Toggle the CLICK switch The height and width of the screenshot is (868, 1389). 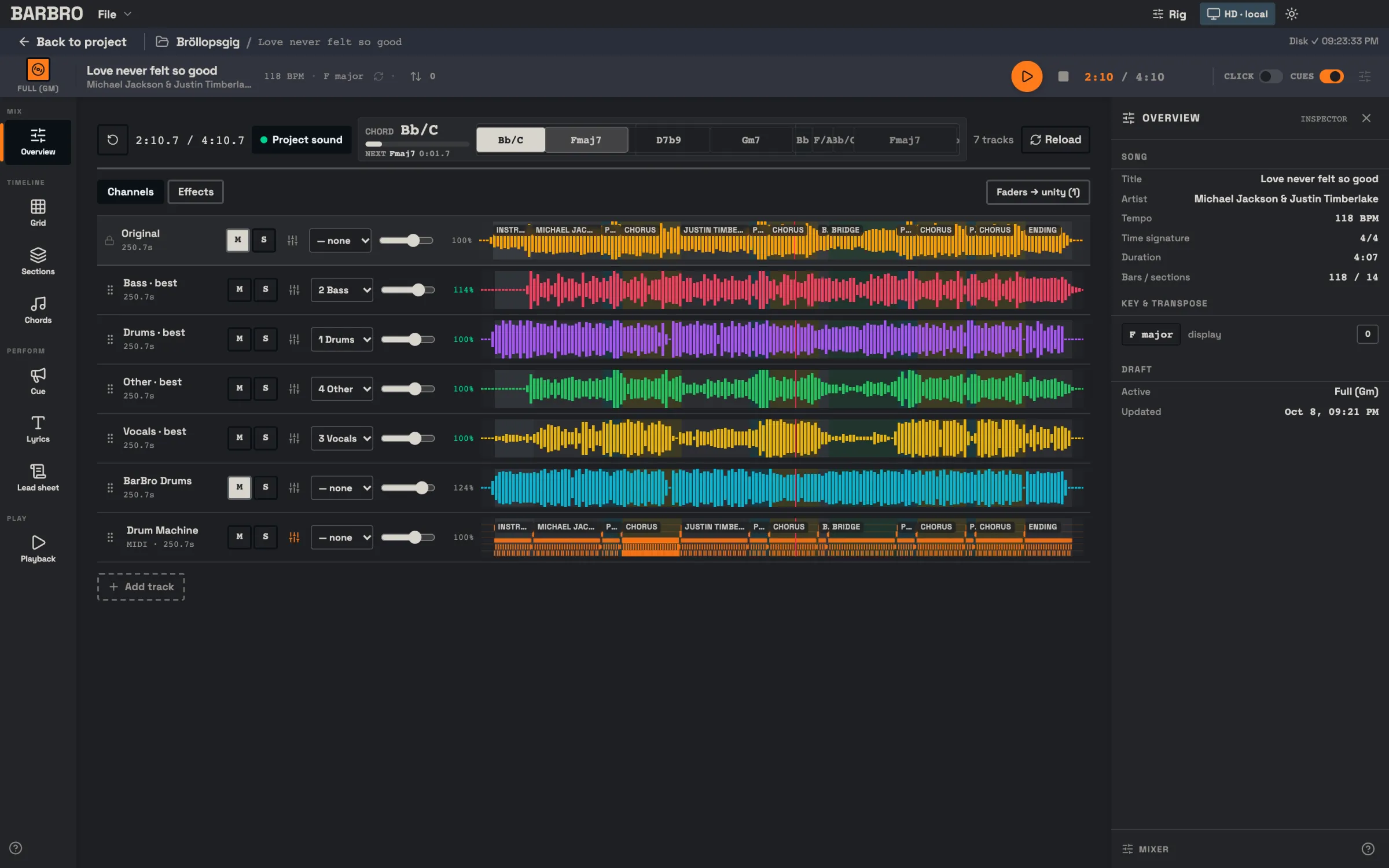[x=1270, y=76]
